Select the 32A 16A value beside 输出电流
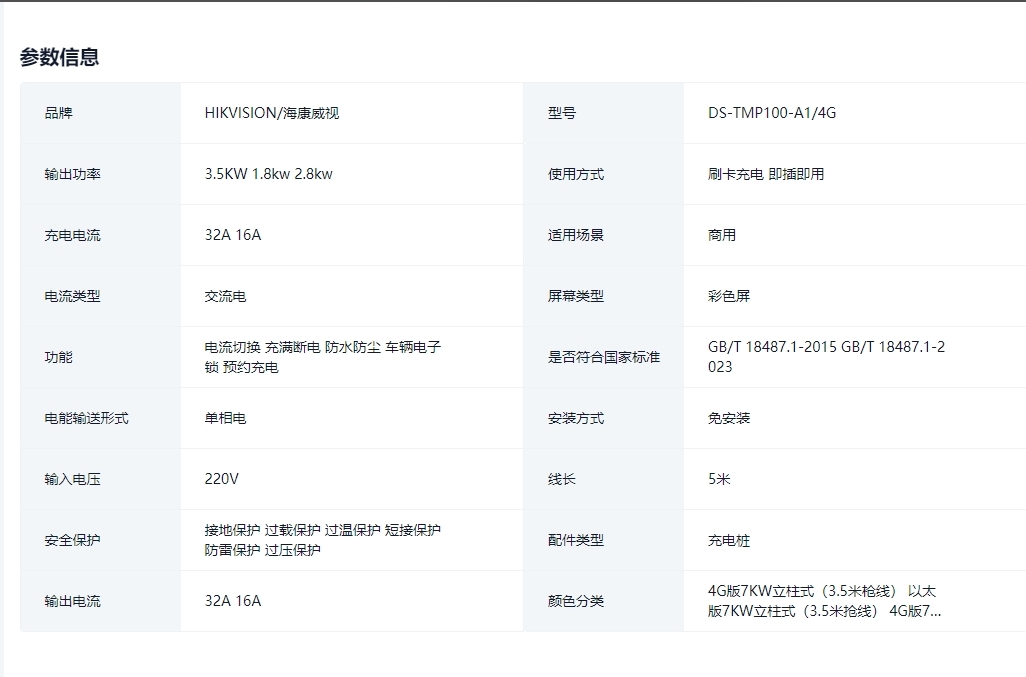Screen dimensions: 1026x677 pyautogui.click(x=233, y=601)
